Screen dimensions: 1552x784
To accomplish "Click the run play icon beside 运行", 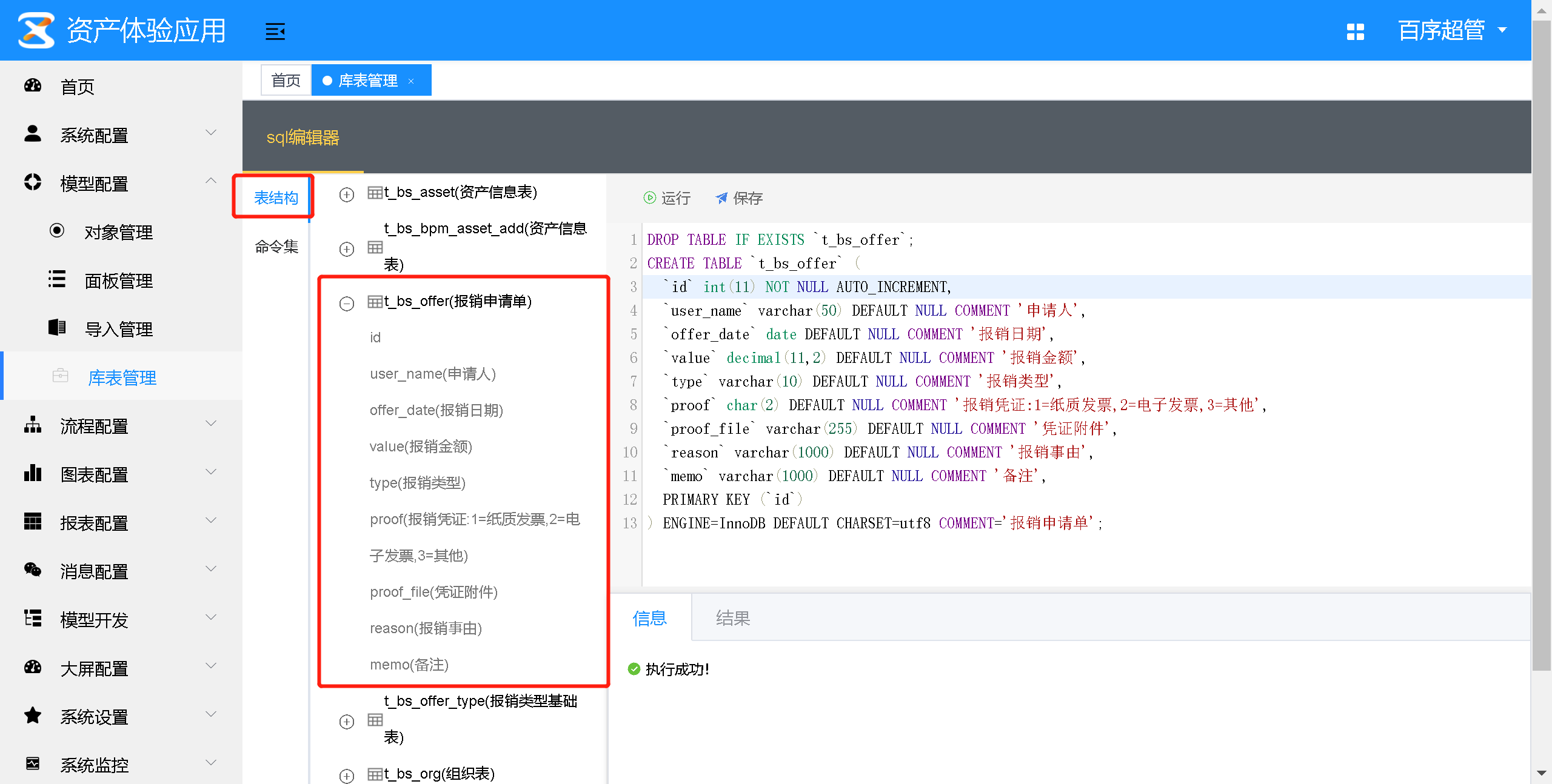I will coord(649,198).
